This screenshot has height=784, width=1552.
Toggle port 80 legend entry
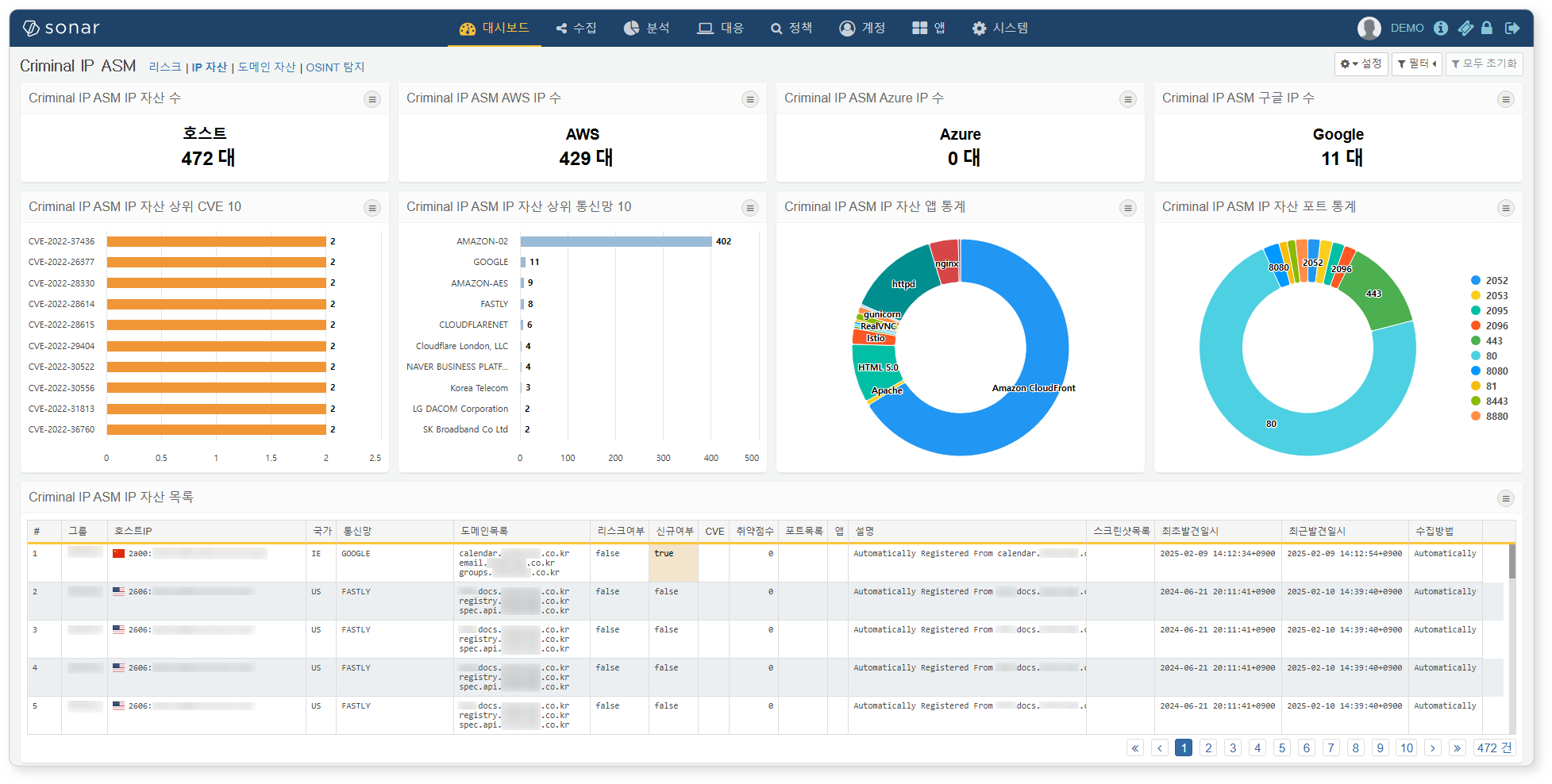1485,356
